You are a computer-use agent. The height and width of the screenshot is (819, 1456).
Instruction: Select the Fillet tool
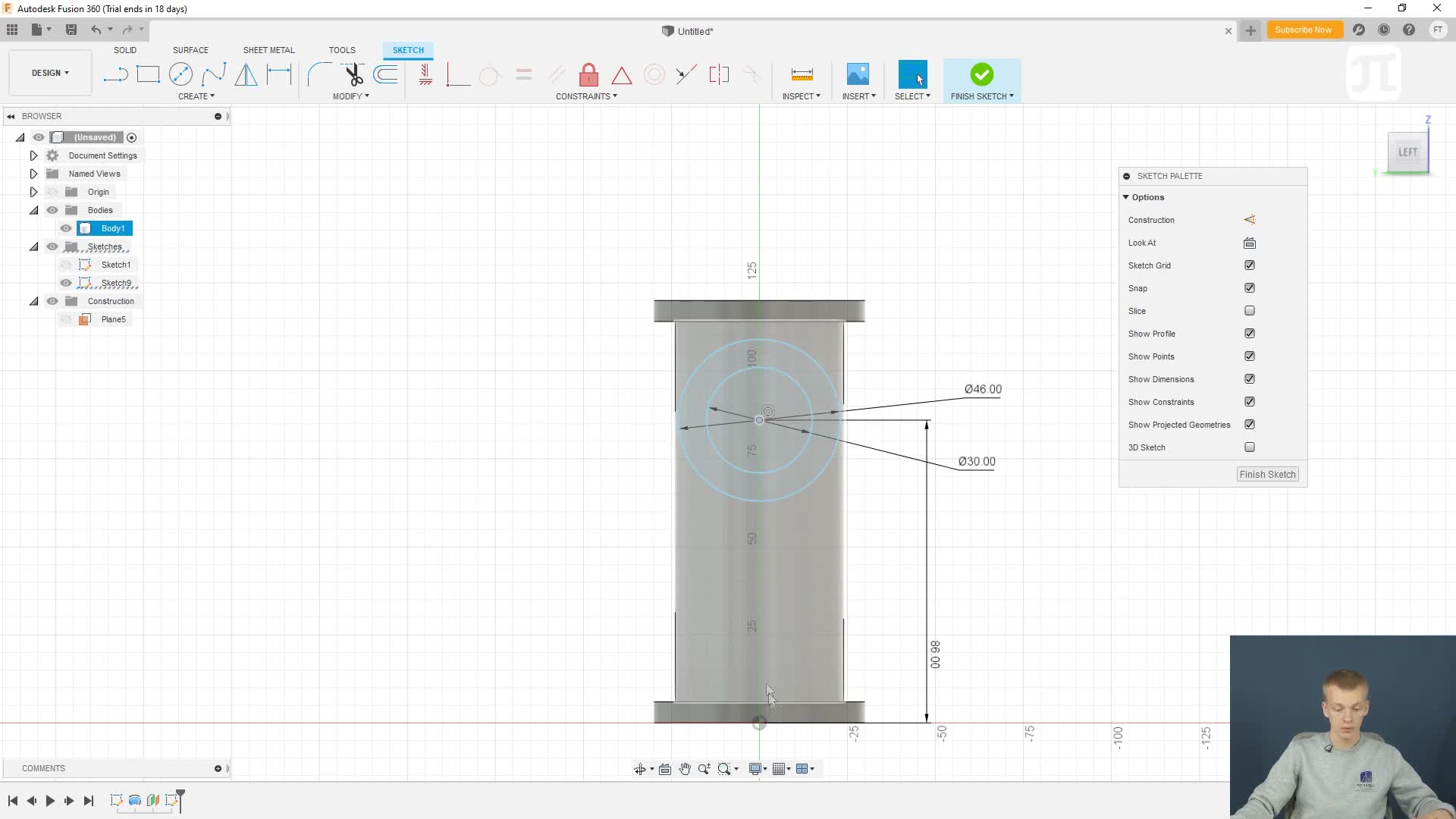coord(319,74)
